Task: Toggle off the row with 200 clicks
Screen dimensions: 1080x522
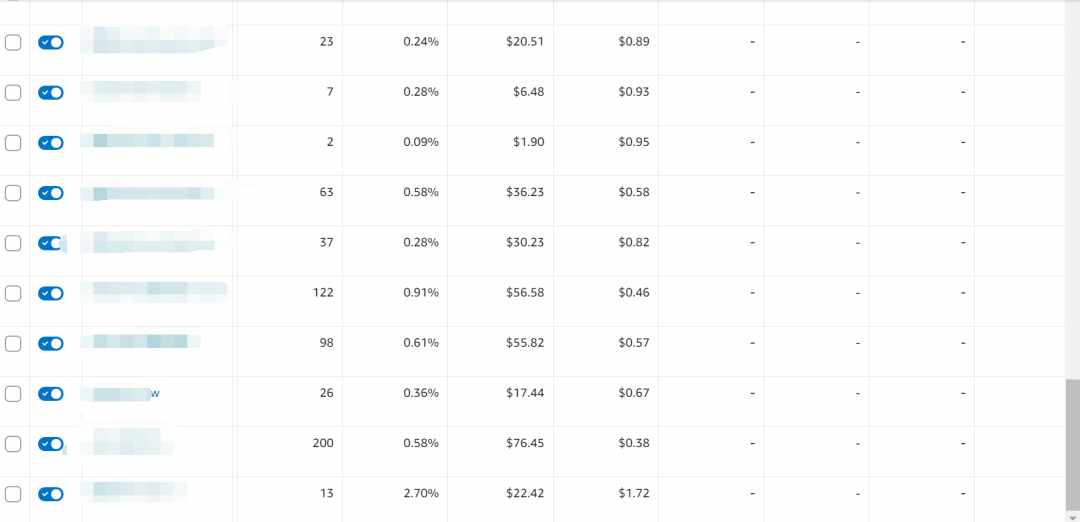Action: (x=51, y=444)
